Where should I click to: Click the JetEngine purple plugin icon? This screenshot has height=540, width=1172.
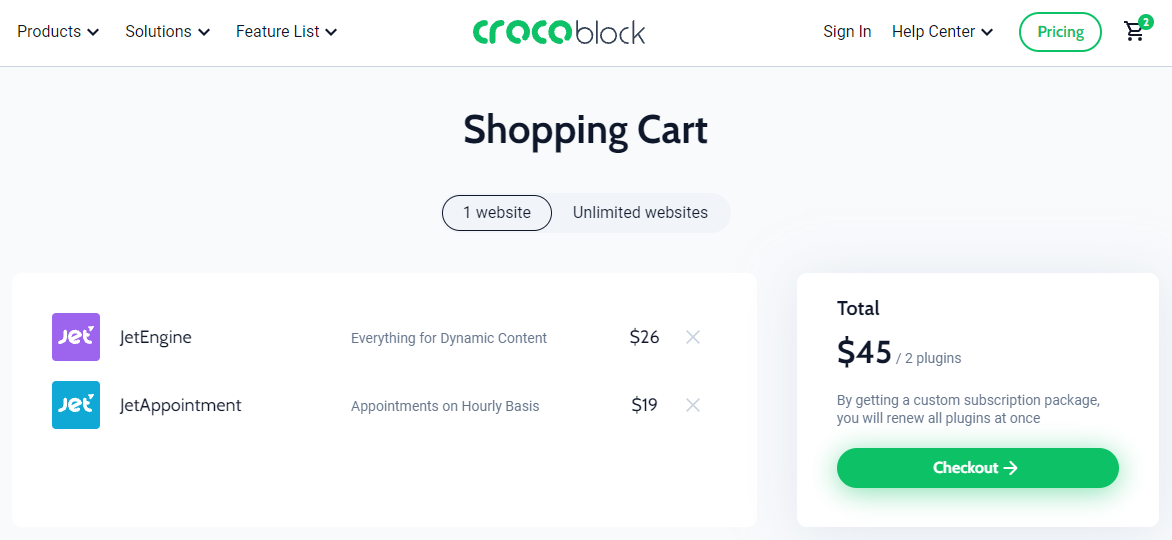75,337
